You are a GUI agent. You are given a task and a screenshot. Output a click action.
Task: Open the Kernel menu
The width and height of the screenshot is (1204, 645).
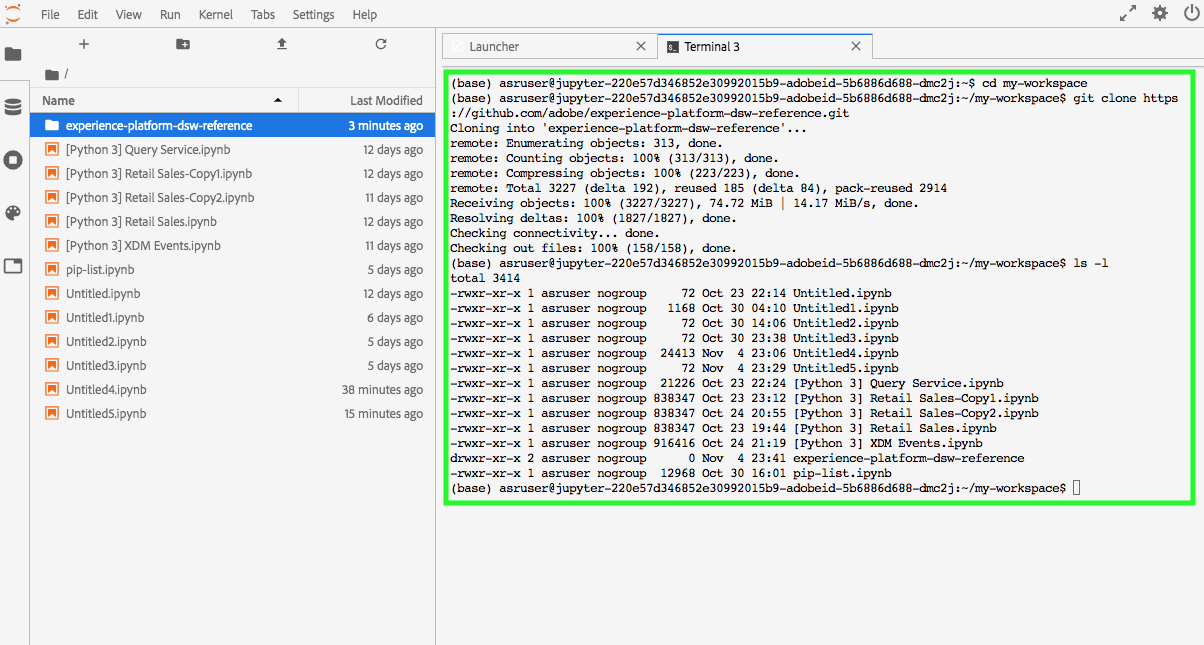point(216,14)
